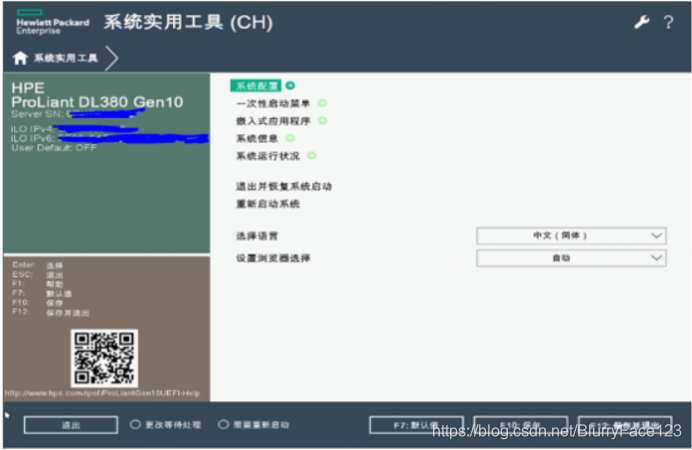
Task: Click the 设置浏览器选择 label
Action: (273, 258)
